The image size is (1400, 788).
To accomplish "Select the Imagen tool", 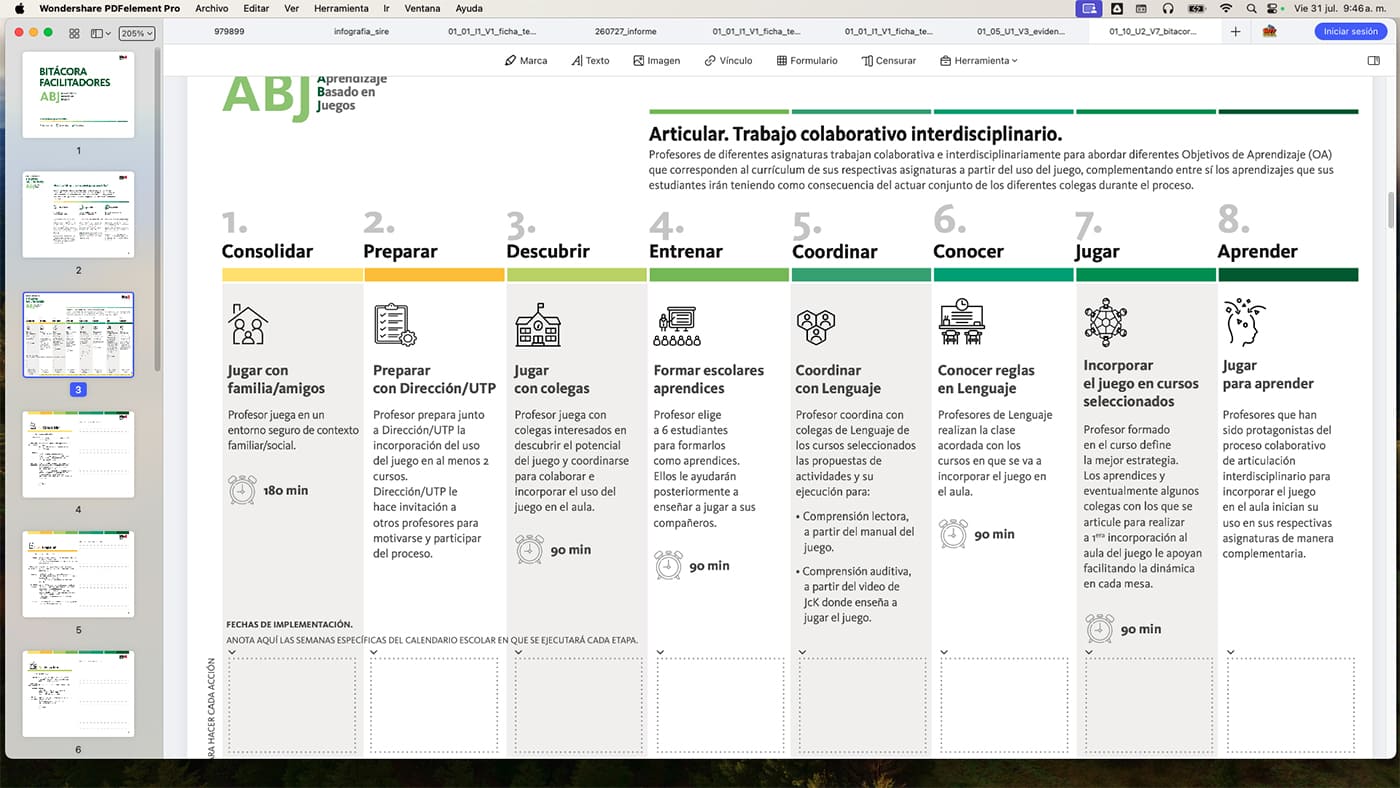I will (x=656, y=60).
